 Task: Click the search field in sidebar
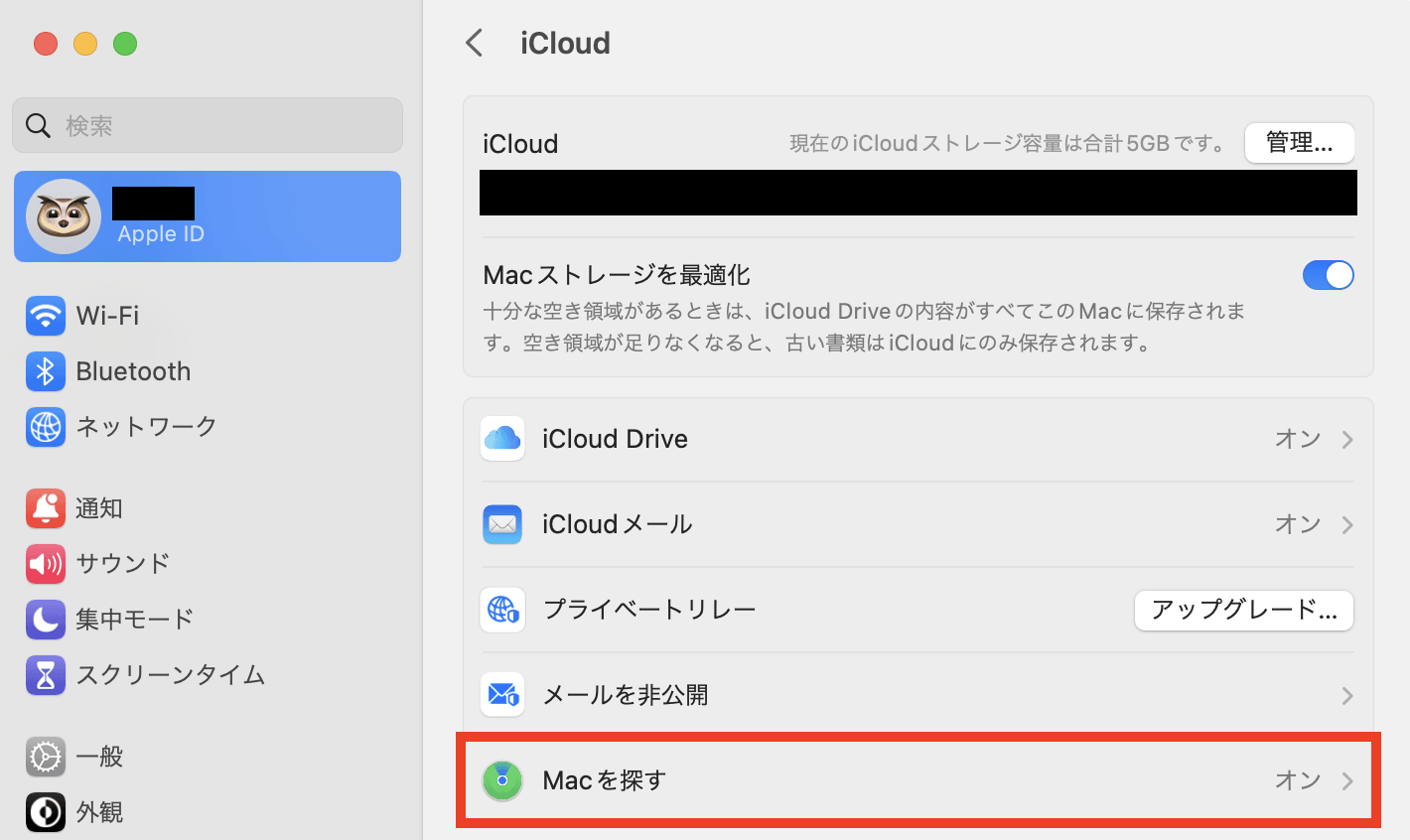208,125
